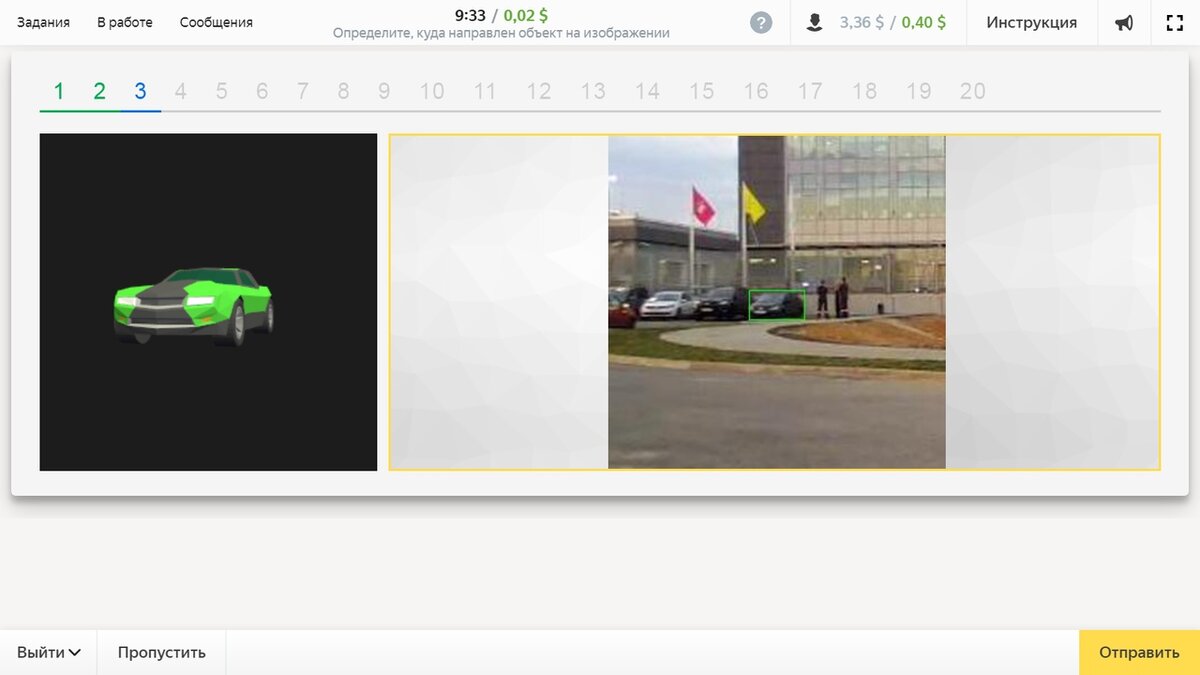Viewport: 1200px width, 675px height.
Task: Switch to task page 14
Action: 647,91
